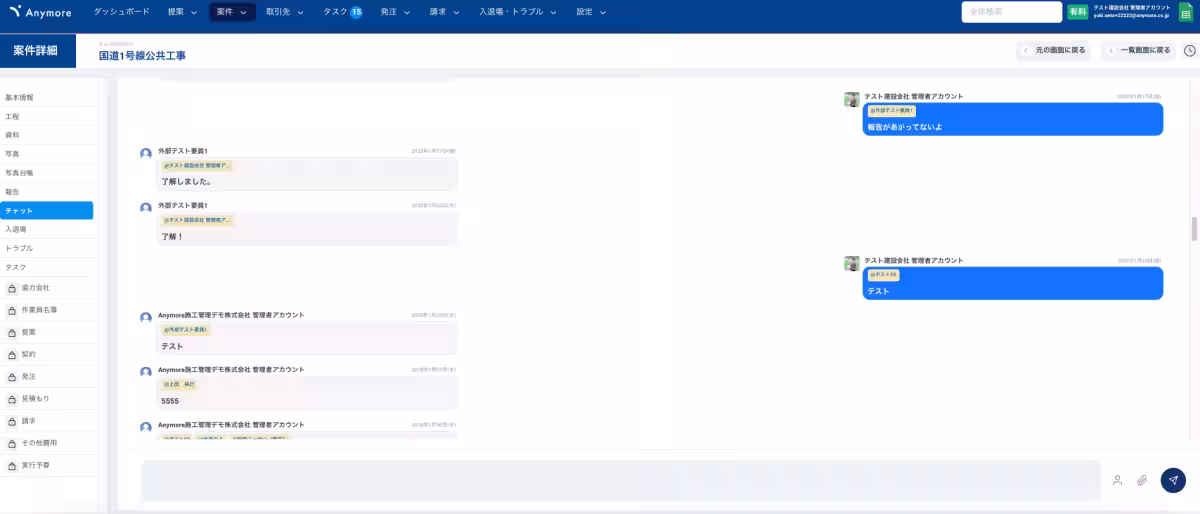Screen dimensions: 1200x514
Task: Click the avatar beside the 了解！ message
Action: tap(146, 208)
